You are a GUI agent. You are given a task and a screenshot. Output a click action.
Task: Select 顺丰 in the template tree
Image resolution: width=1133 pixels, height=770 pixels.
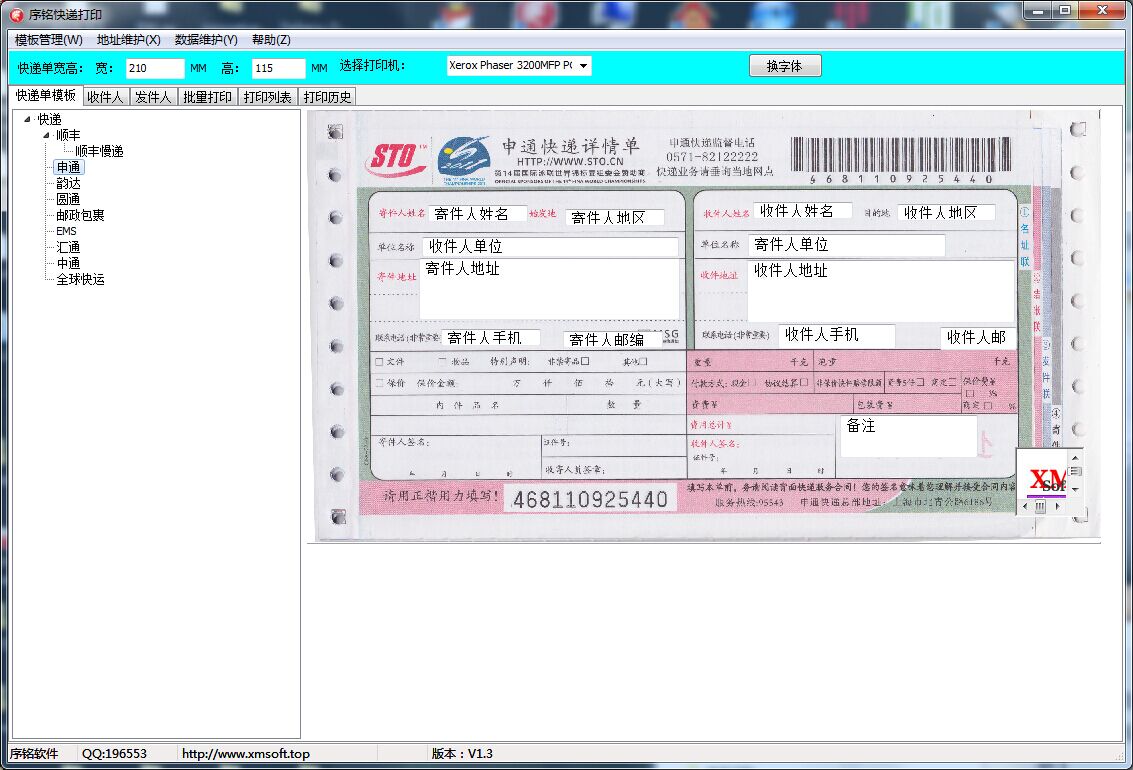69,135
